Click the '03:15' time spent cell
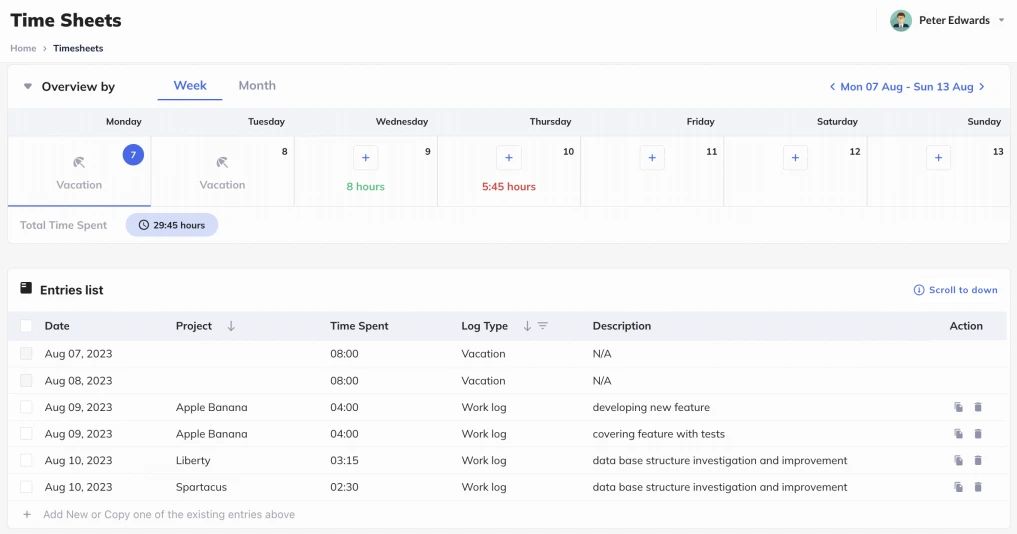This screenshot has height=534, width=1017. [344, 461]
